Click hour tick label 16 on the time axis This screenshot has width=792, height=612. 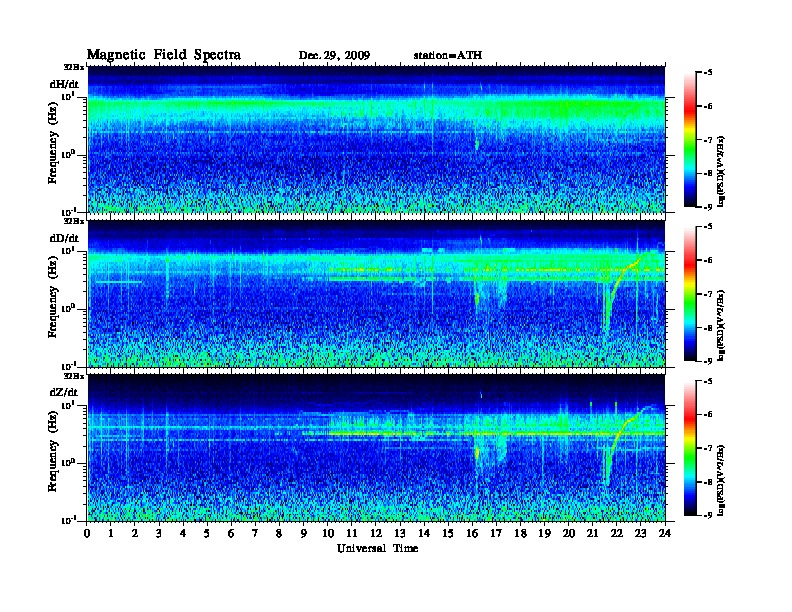[x=472, y=534]
